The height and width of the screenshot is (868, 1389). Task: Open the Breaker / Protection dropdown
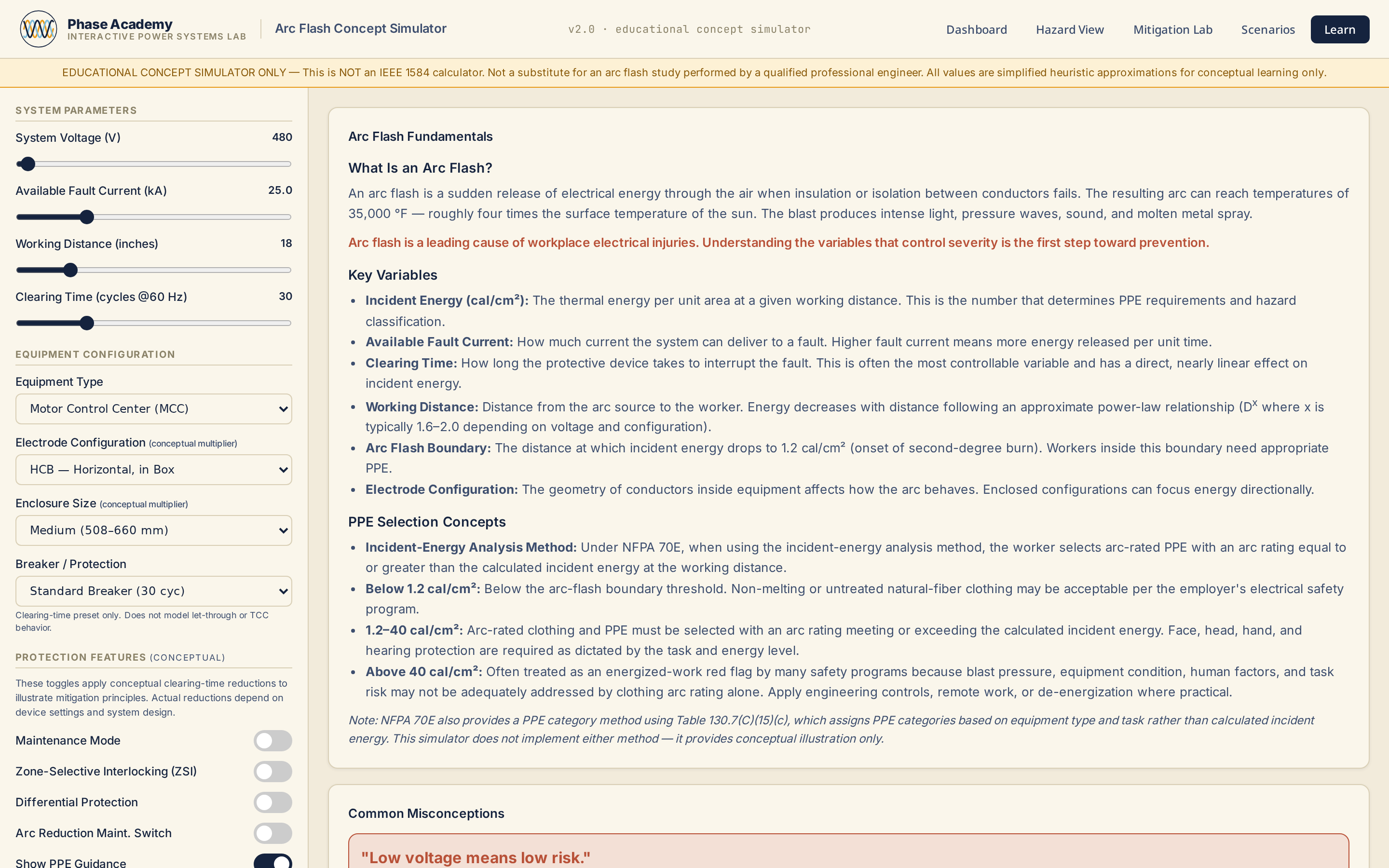pos(154,591)
